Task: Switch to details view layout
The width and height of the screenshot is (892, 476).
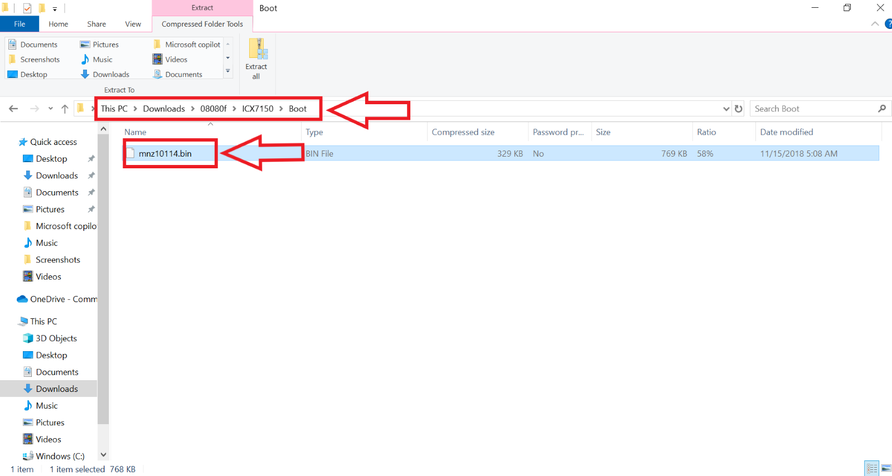Action: click(872, 468)
